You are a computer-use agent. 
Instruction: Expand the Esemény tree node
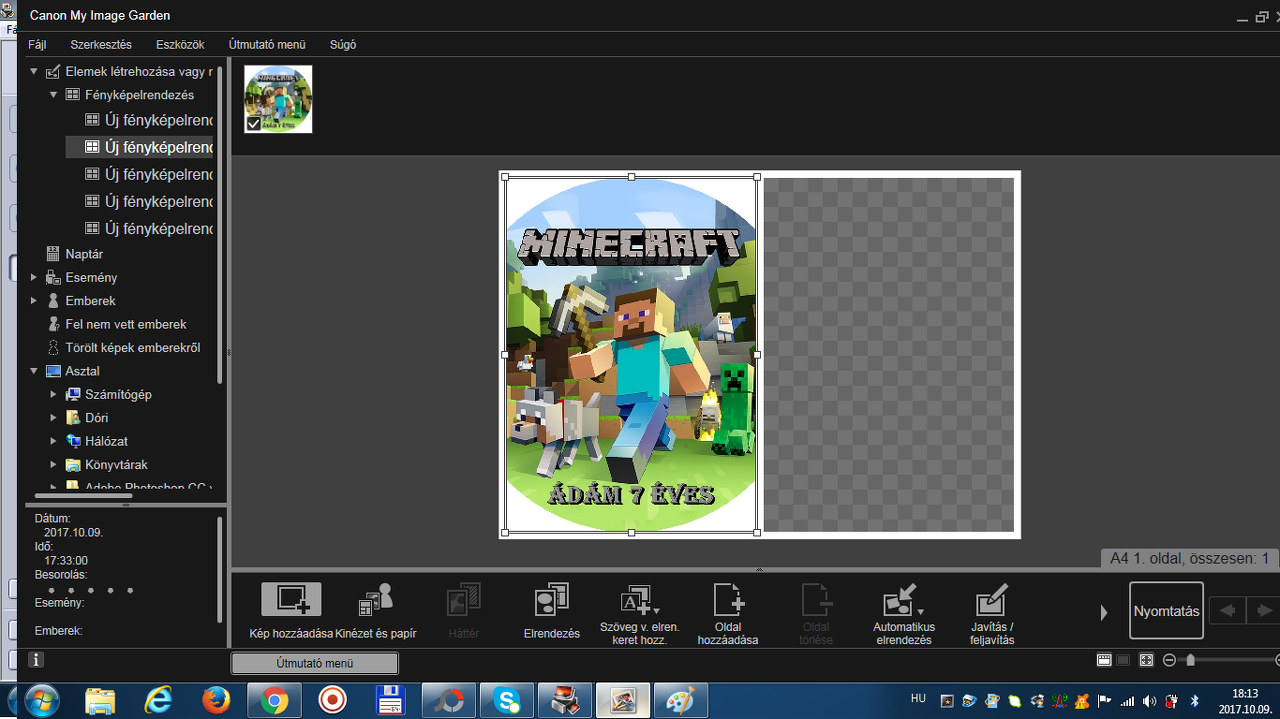click(34, 277)
